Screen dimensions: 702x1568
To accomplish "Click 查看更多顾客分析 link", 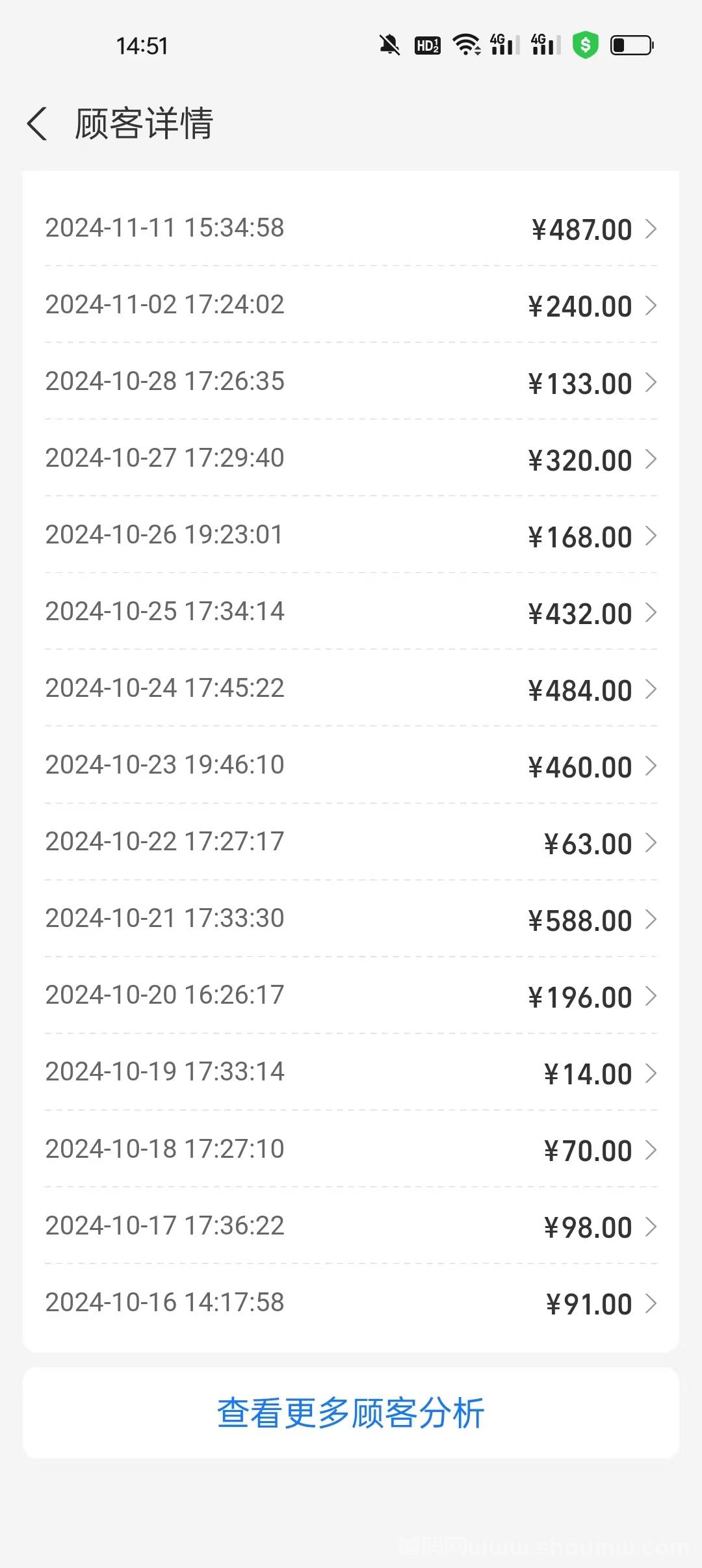I will [351, 1413].
